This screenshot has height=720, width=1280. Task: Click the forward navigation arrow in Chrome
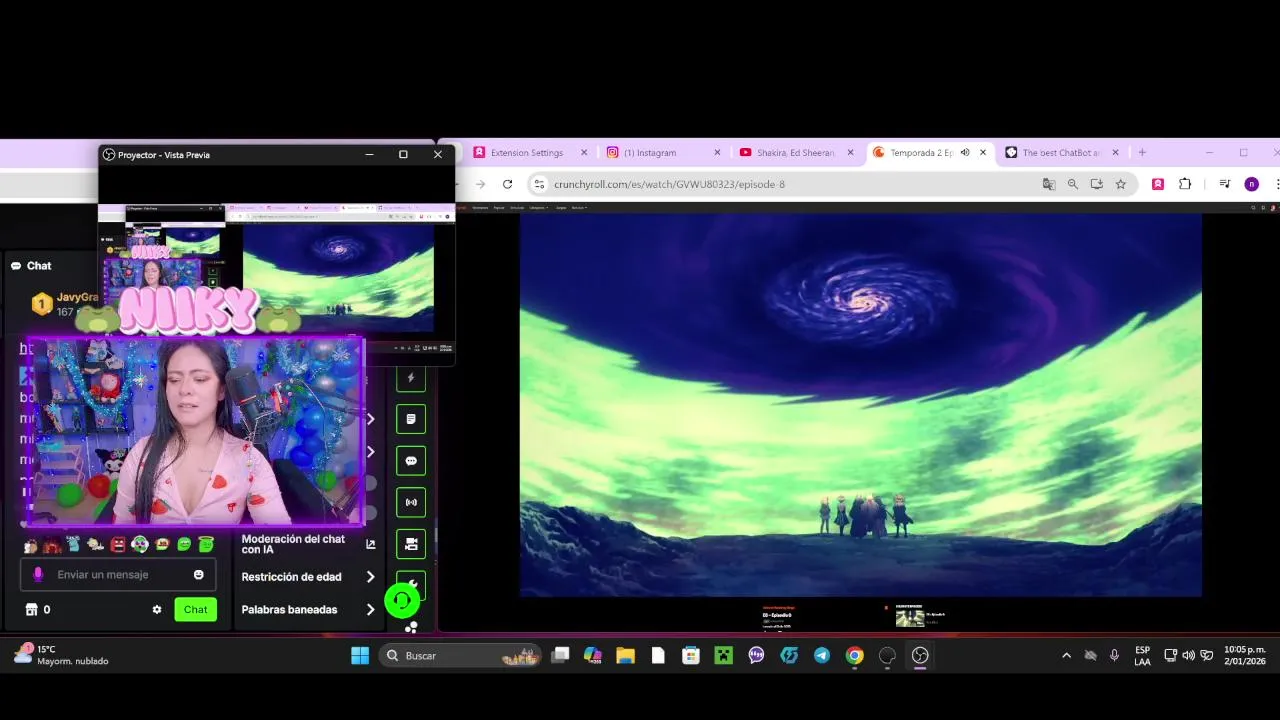[480, 184]
